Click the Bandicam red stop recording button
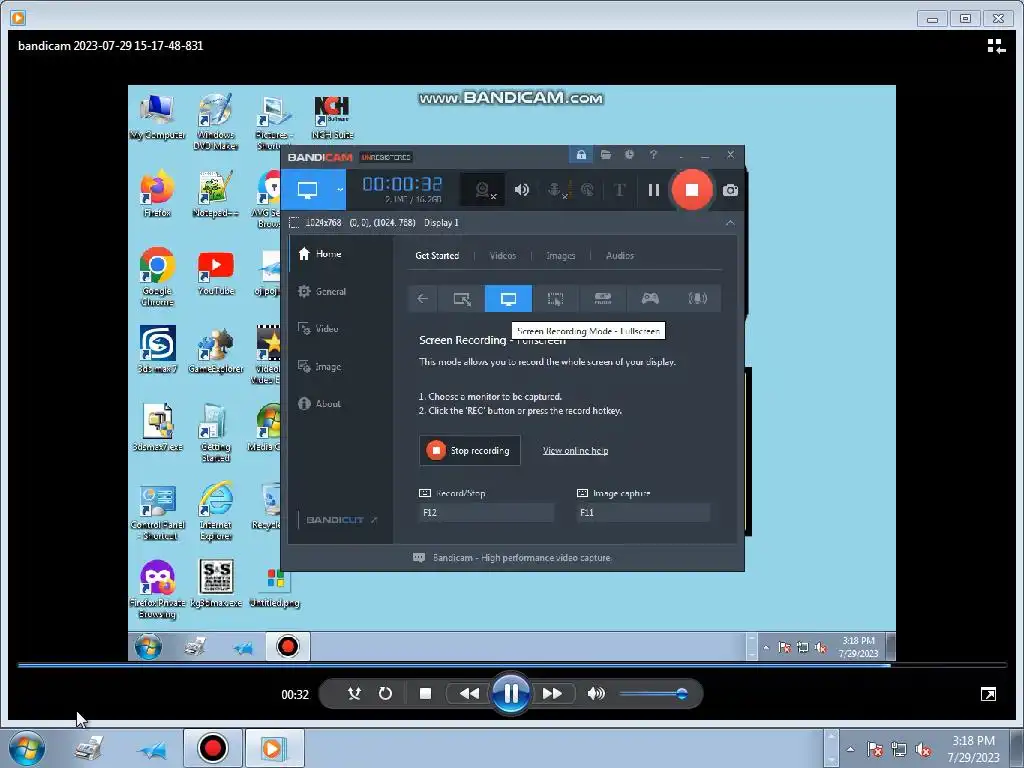This screenshot has height=768, width=1024. click(692, 190)
